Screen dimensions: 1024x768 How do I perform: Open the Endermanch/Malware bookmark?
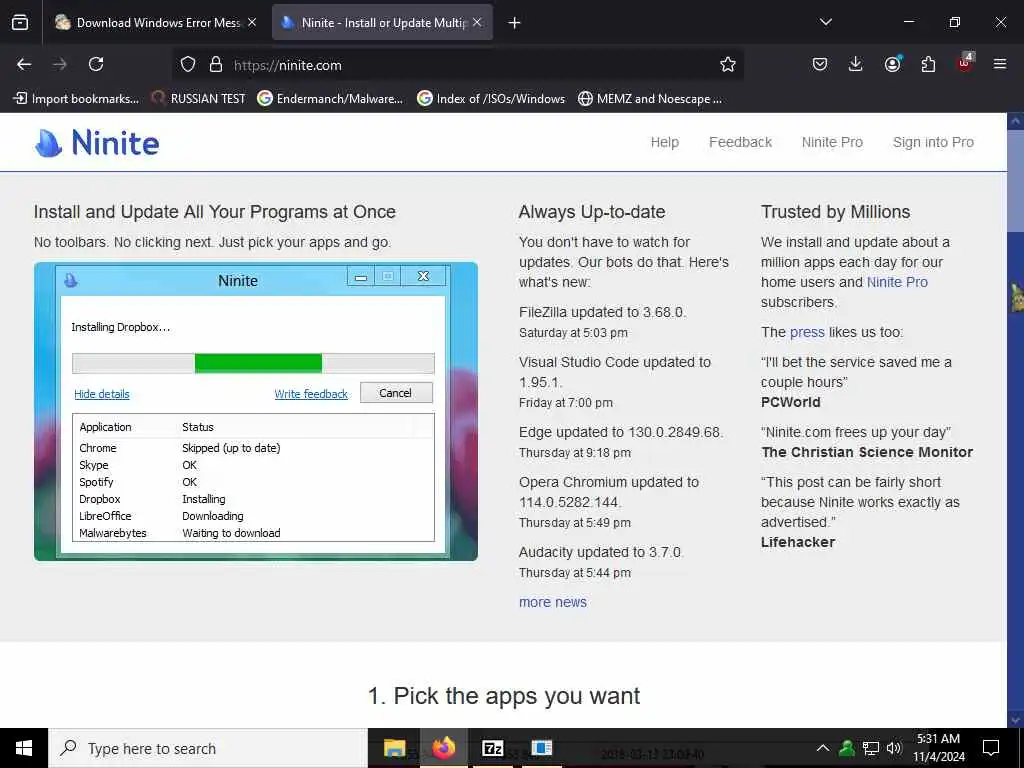(x=330, y=99)
